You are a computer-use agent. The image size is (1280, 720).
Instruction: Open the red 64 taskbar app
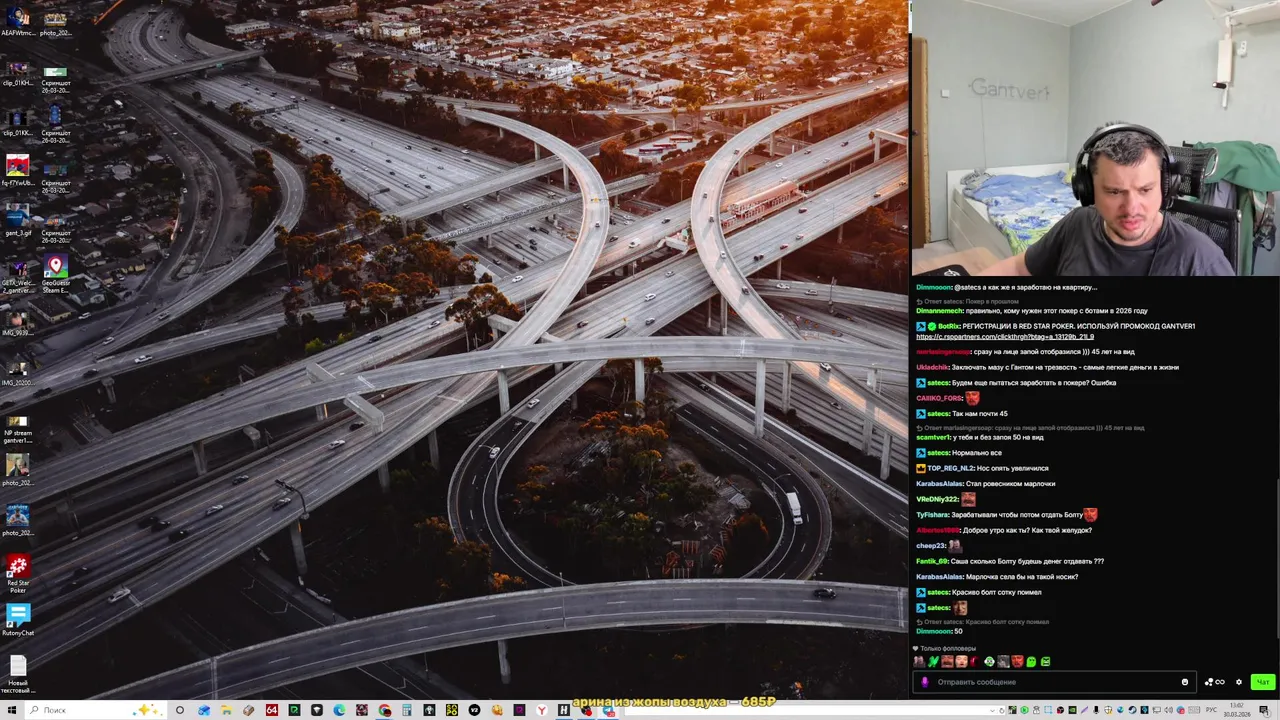pyautogui.click(x=271, y=710)
